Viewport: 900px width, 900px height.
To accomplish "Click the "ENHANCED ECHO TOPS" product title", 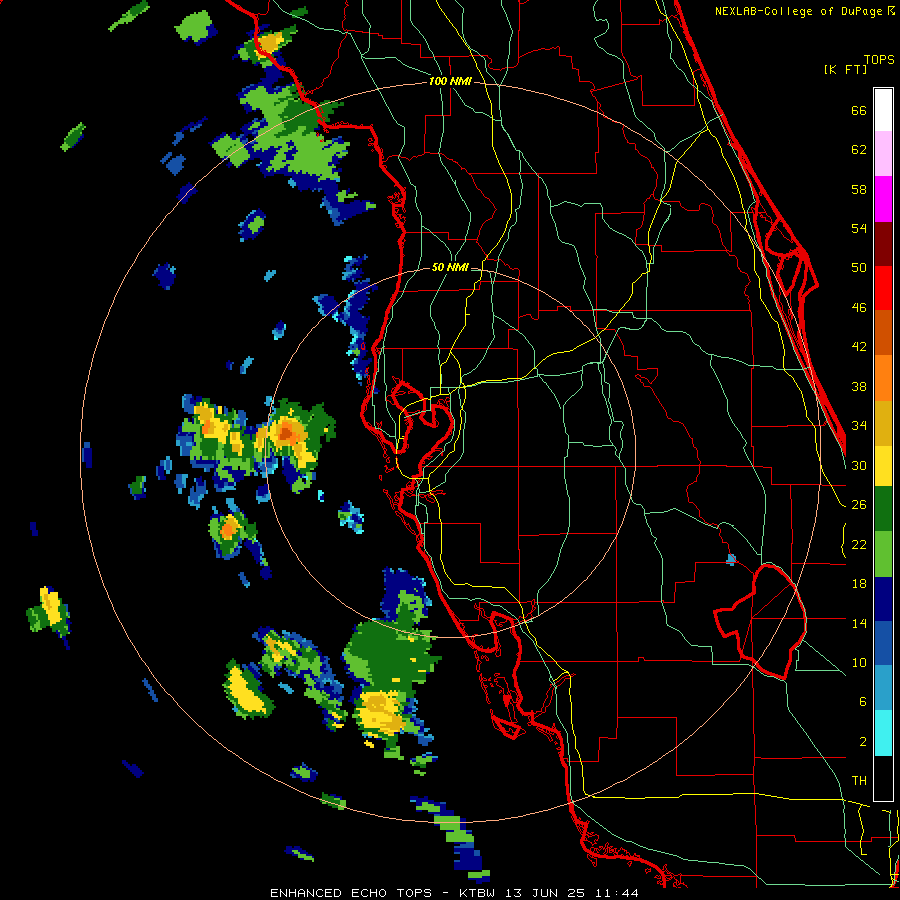I will click(x=351, y=893).
